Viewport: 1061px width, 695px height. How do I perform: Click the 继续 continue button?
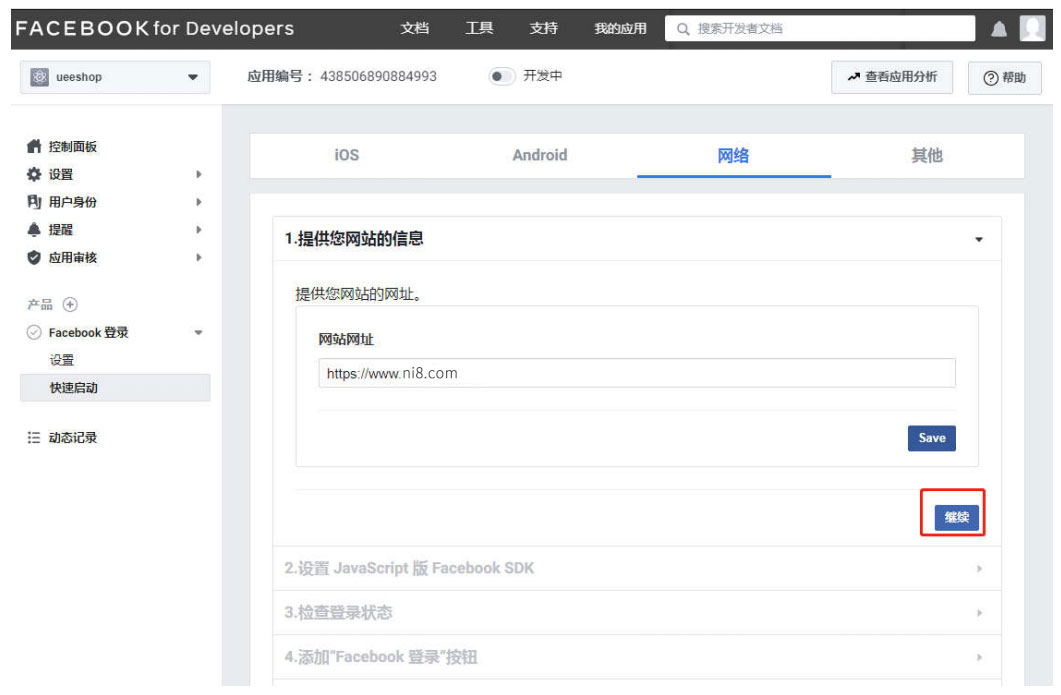point(956,517)
